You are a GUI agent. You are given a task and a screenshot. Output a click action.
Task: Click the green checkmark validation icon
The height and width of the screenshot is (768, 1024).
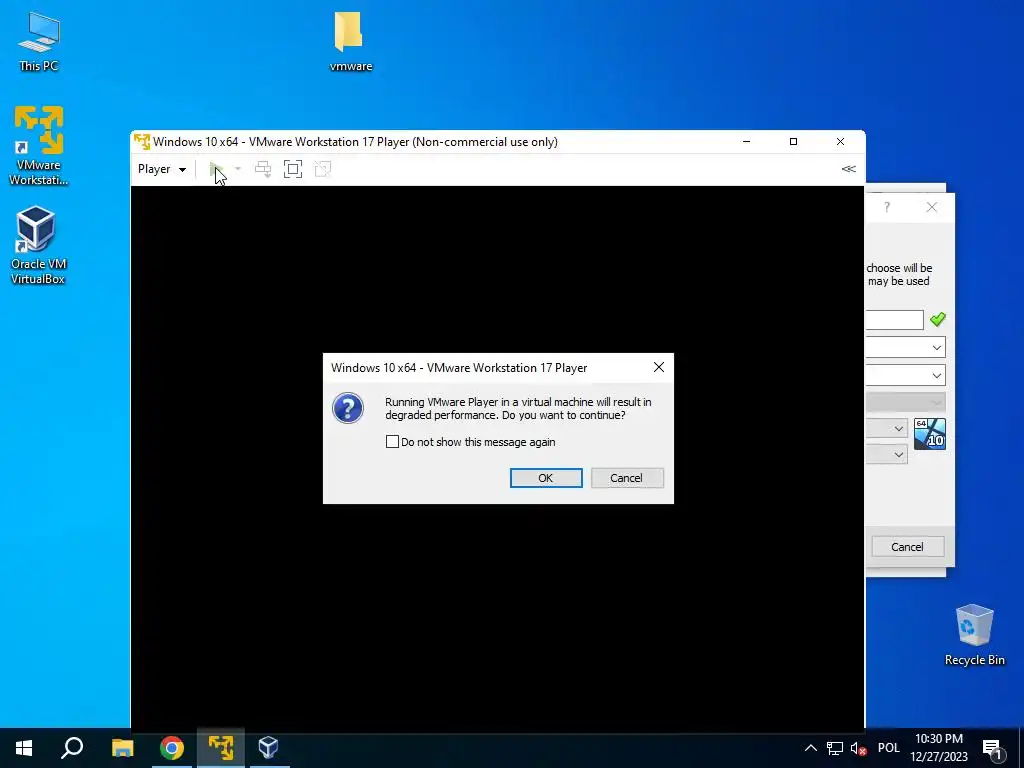(938, 319)
